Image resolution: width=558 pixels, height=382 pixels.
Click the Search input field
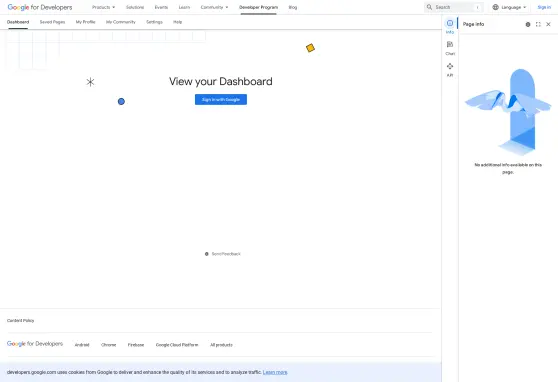coord(454,7)
